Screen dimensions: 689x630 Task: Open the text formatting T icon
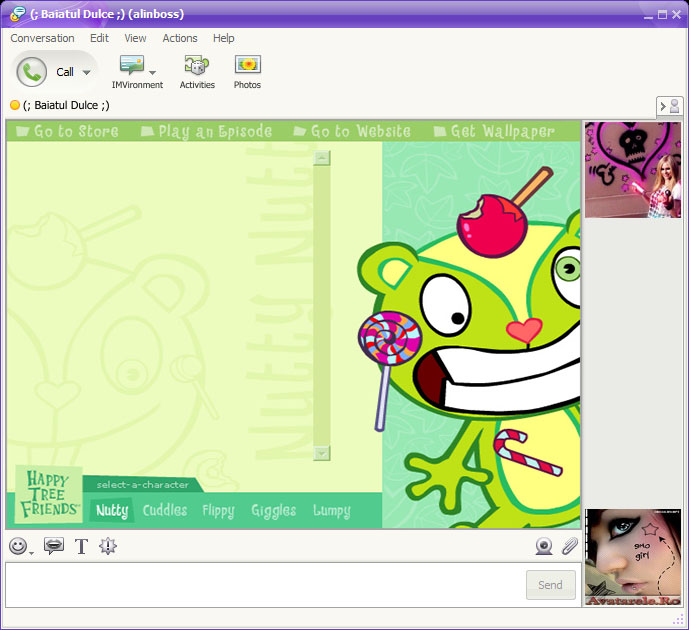[81, 547]
